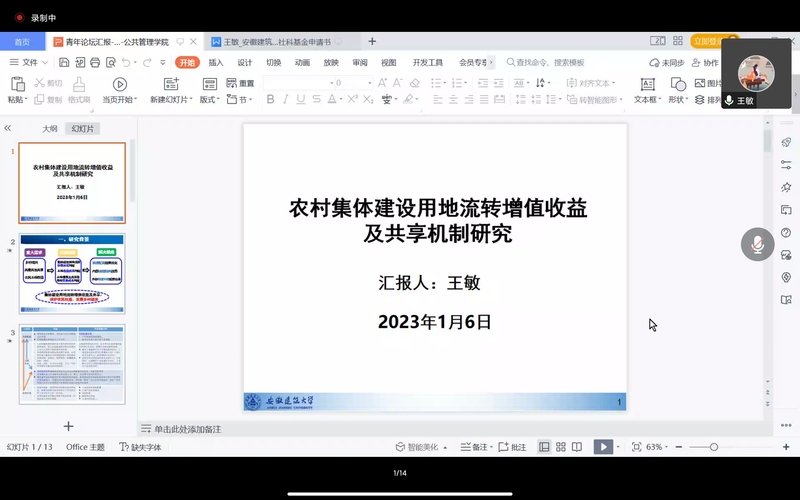Open the zoom percentage dropdown at 63%

point(657,447)
